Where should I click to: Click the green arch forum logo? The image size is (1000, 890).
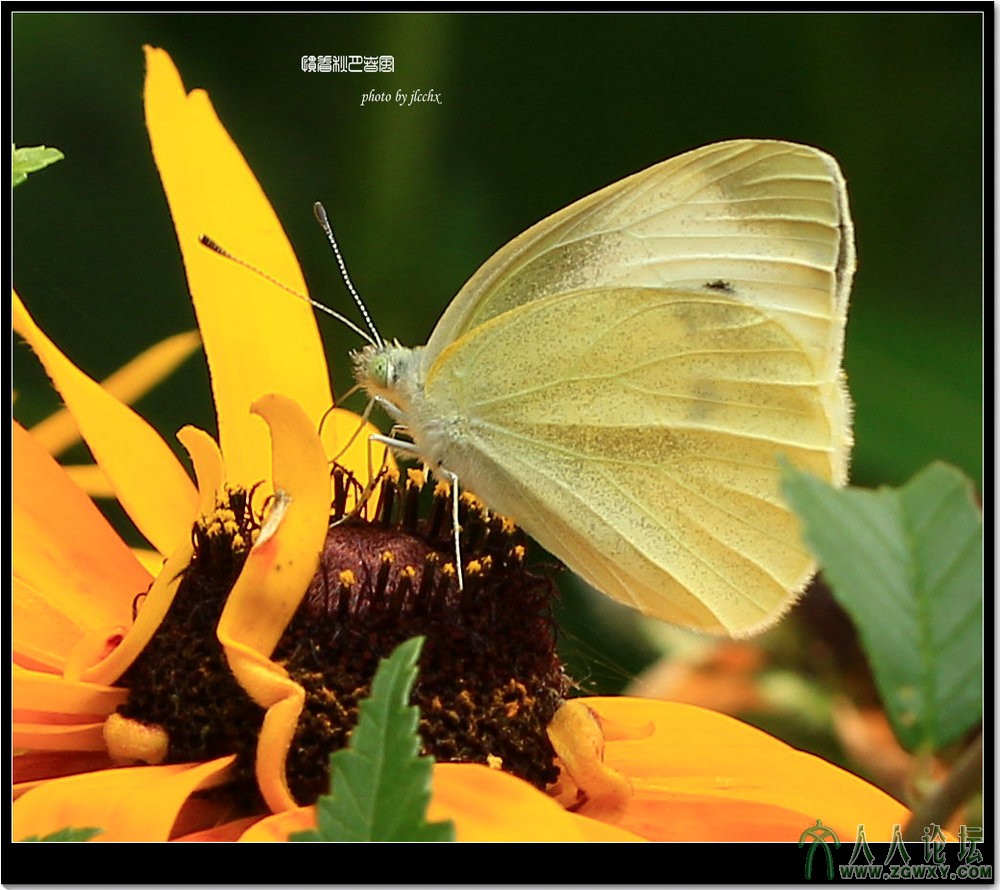pyautogui.click(x=820, y=850)
